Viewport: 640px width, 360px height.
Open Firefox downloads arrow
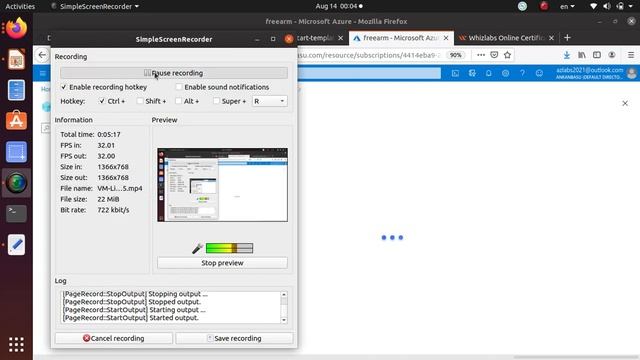coord(567,55)
